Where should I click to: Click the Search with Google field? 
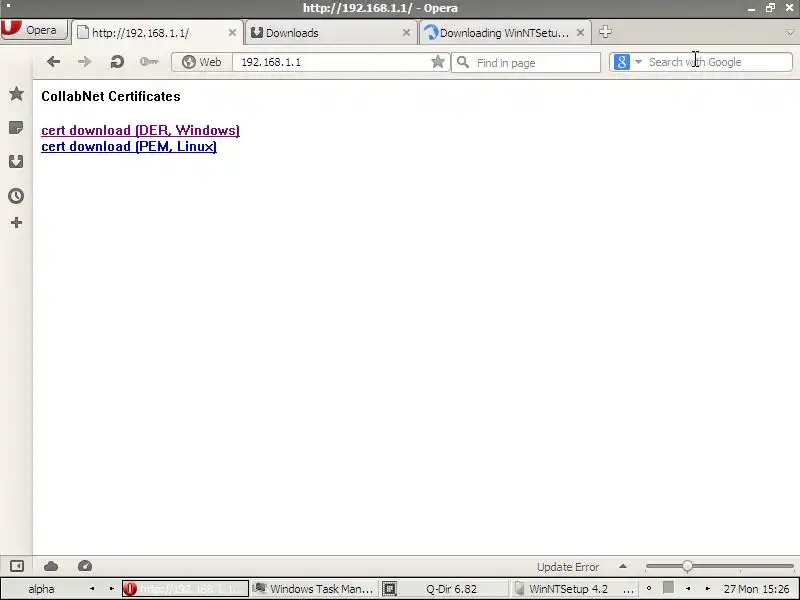718,62
